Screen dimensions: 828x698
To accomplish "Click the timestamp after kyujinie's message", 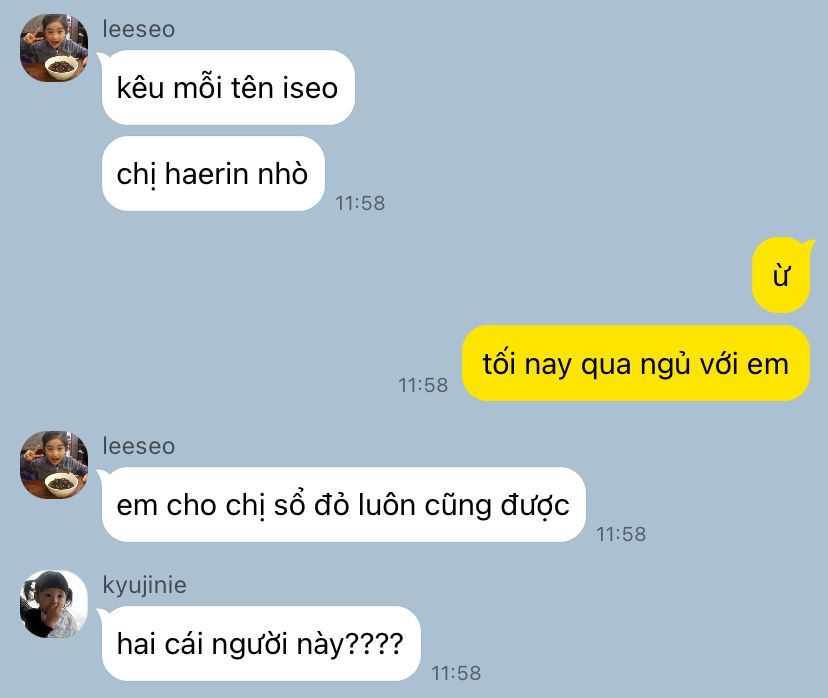I will tap(456, 673).
